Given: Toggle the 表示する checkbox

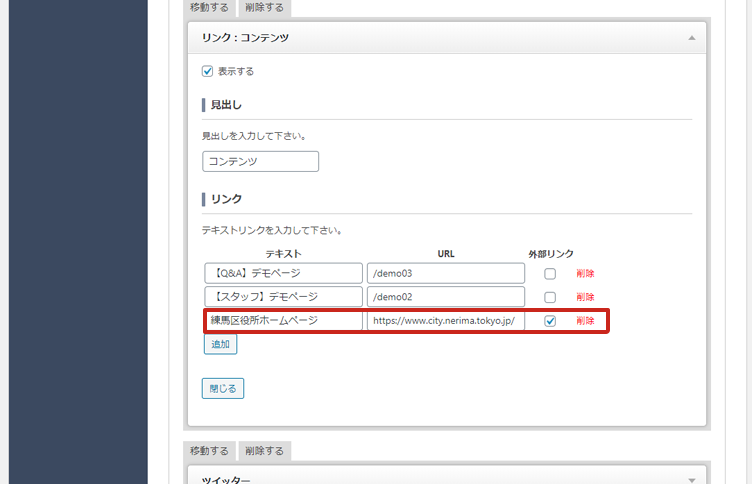Looking at the screenshot, I should [x=208, y=71].
